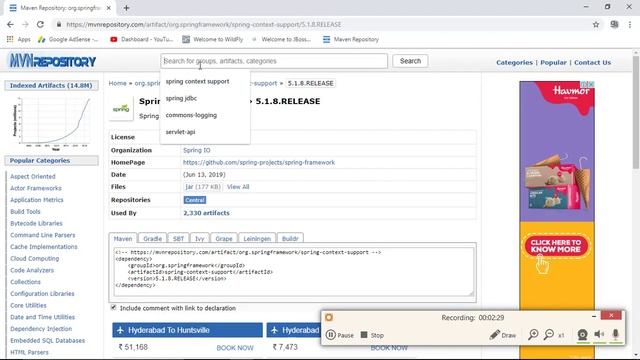Click the Central repository badge
640x360 pixels.
coord(195,200)
